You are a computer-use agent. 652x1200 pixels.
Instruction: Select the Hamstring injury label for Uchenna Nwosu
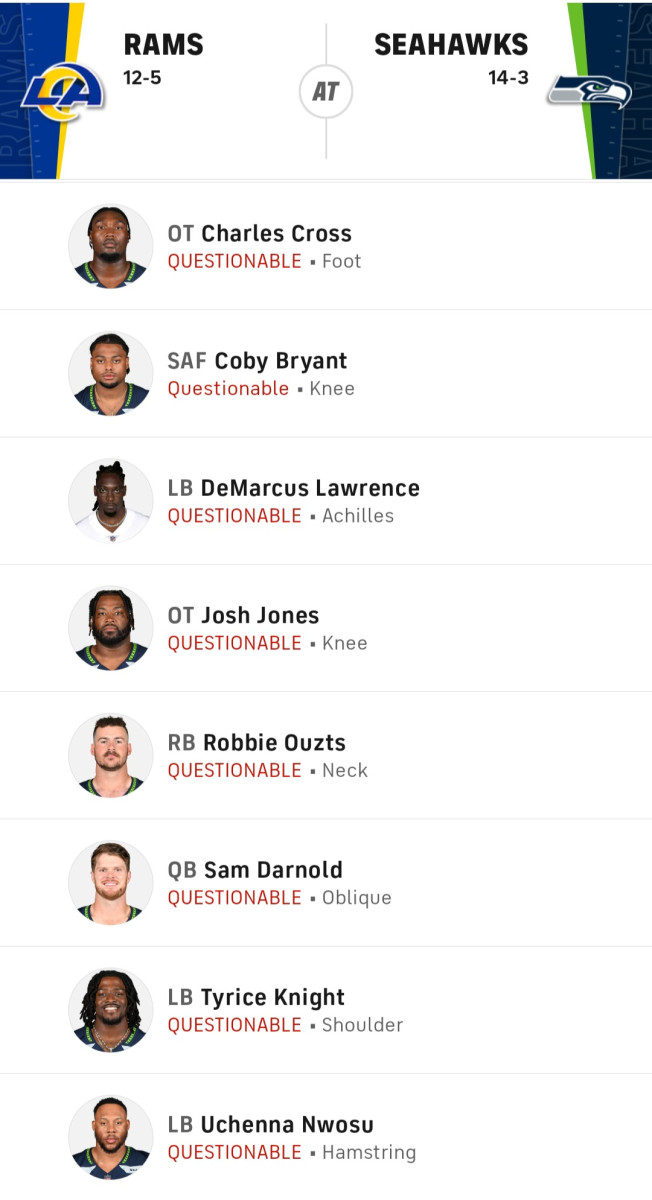tap(369, 1152)
